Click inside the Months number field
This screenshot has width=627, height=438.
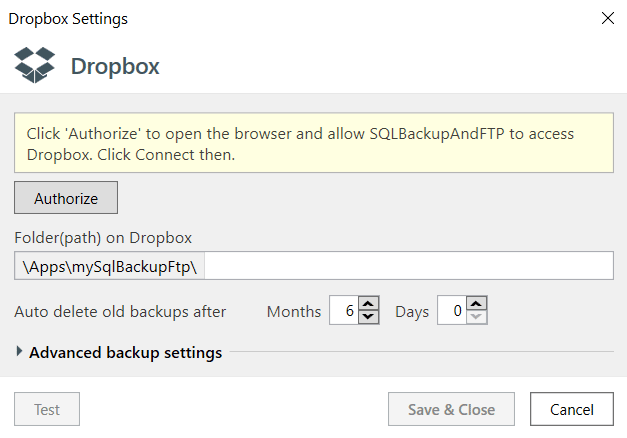click(344, 310)
